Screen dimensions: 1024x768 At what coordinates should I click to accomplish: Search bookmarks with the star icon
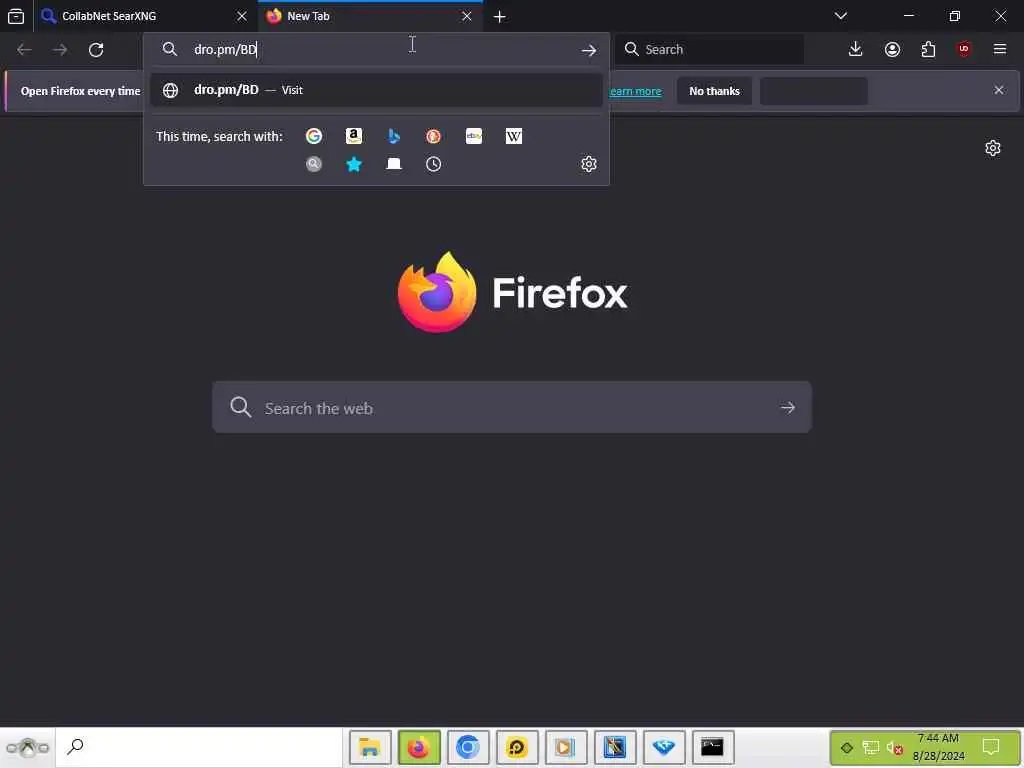[x=354, y=164]
